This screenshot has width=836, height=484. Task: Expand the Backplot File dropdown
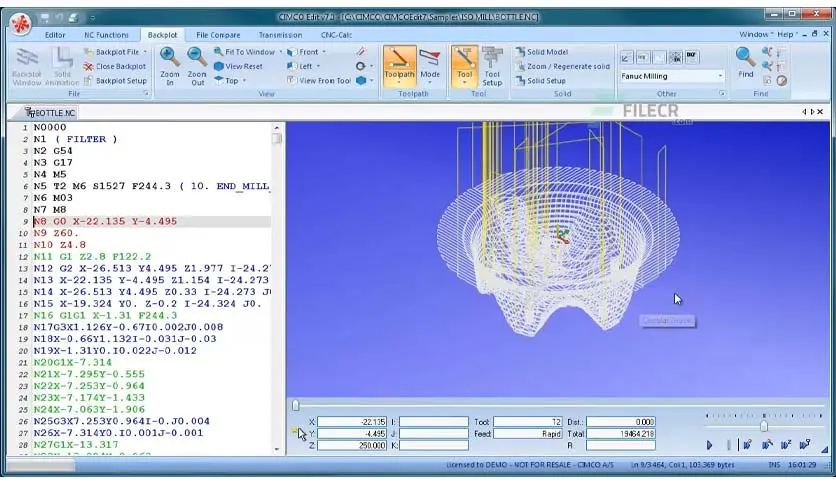point(146,52)
